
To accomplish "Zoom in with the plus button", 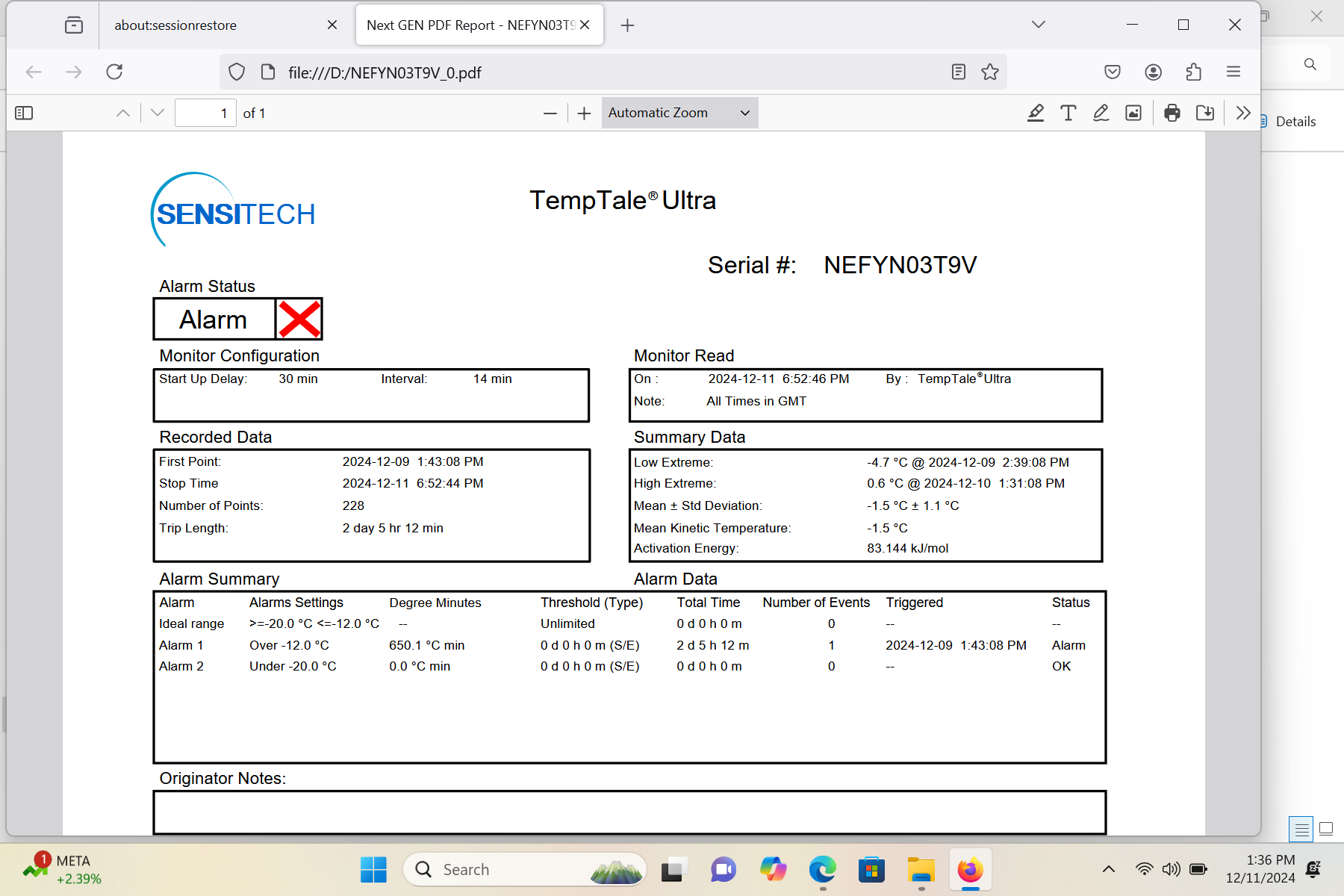I will click(584, 113).
